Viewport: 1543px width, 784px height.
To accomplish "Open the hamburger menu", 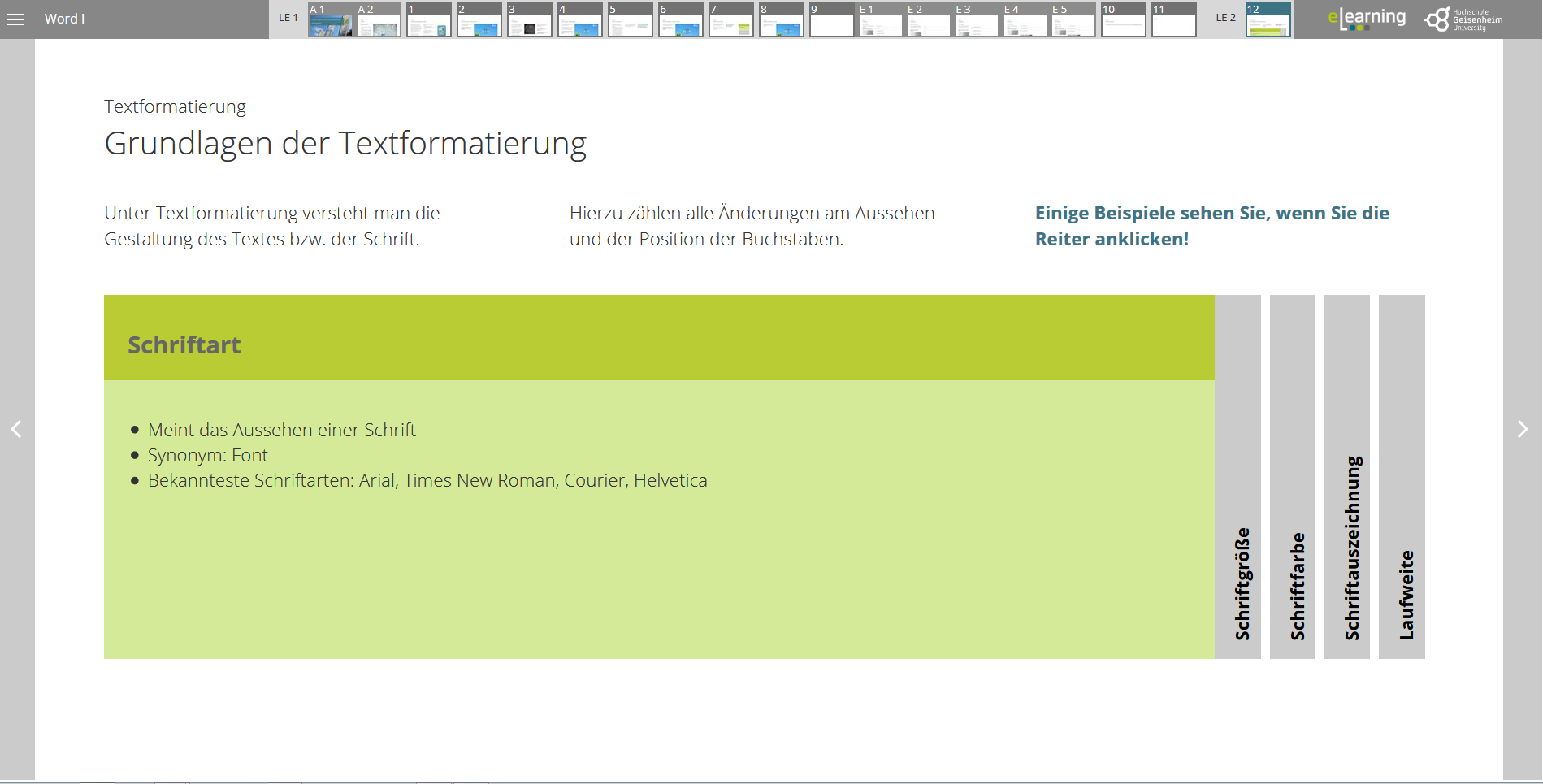I will click(15, 19).
